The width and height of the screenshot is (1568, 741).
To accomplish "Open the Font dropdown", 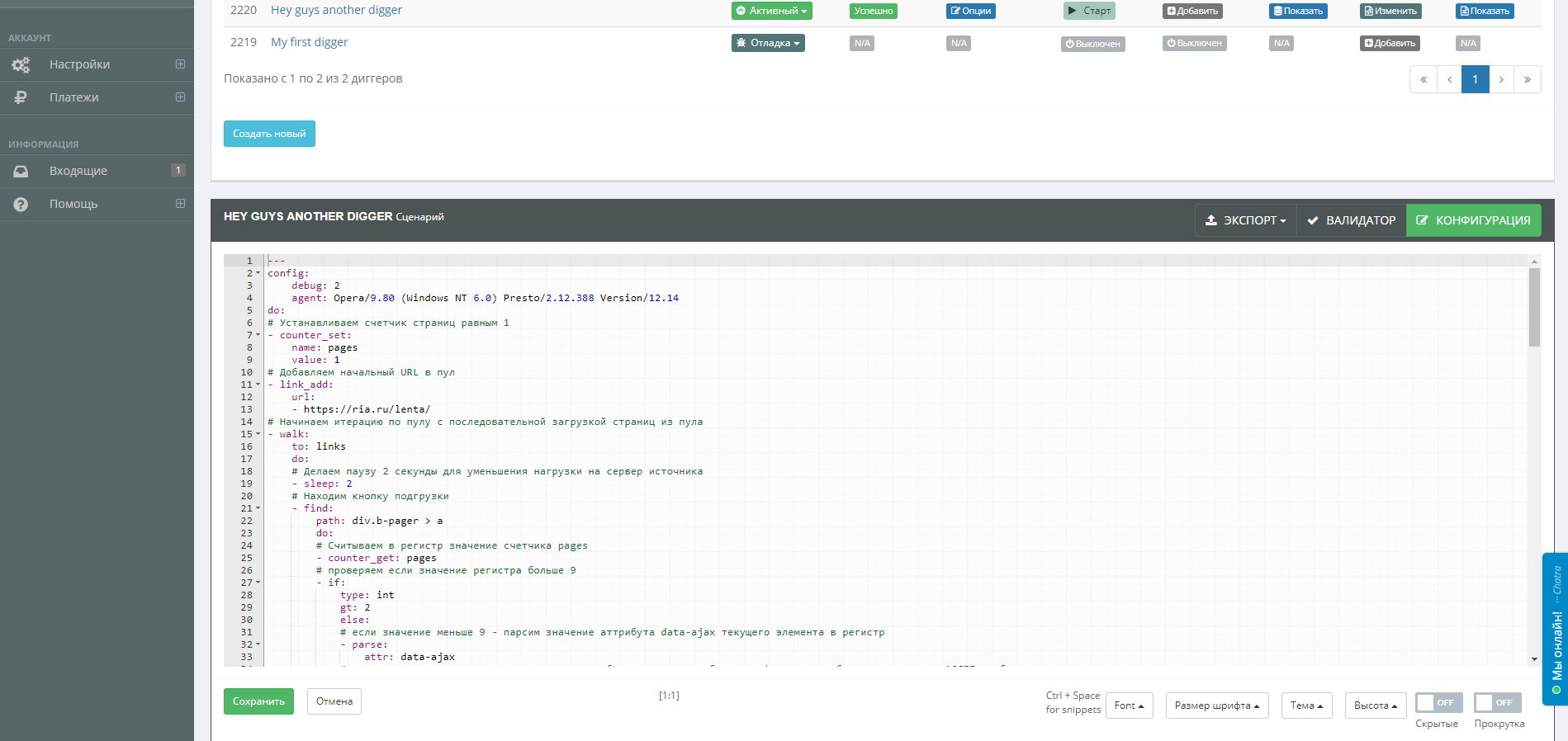I will tap(1129, 706).
